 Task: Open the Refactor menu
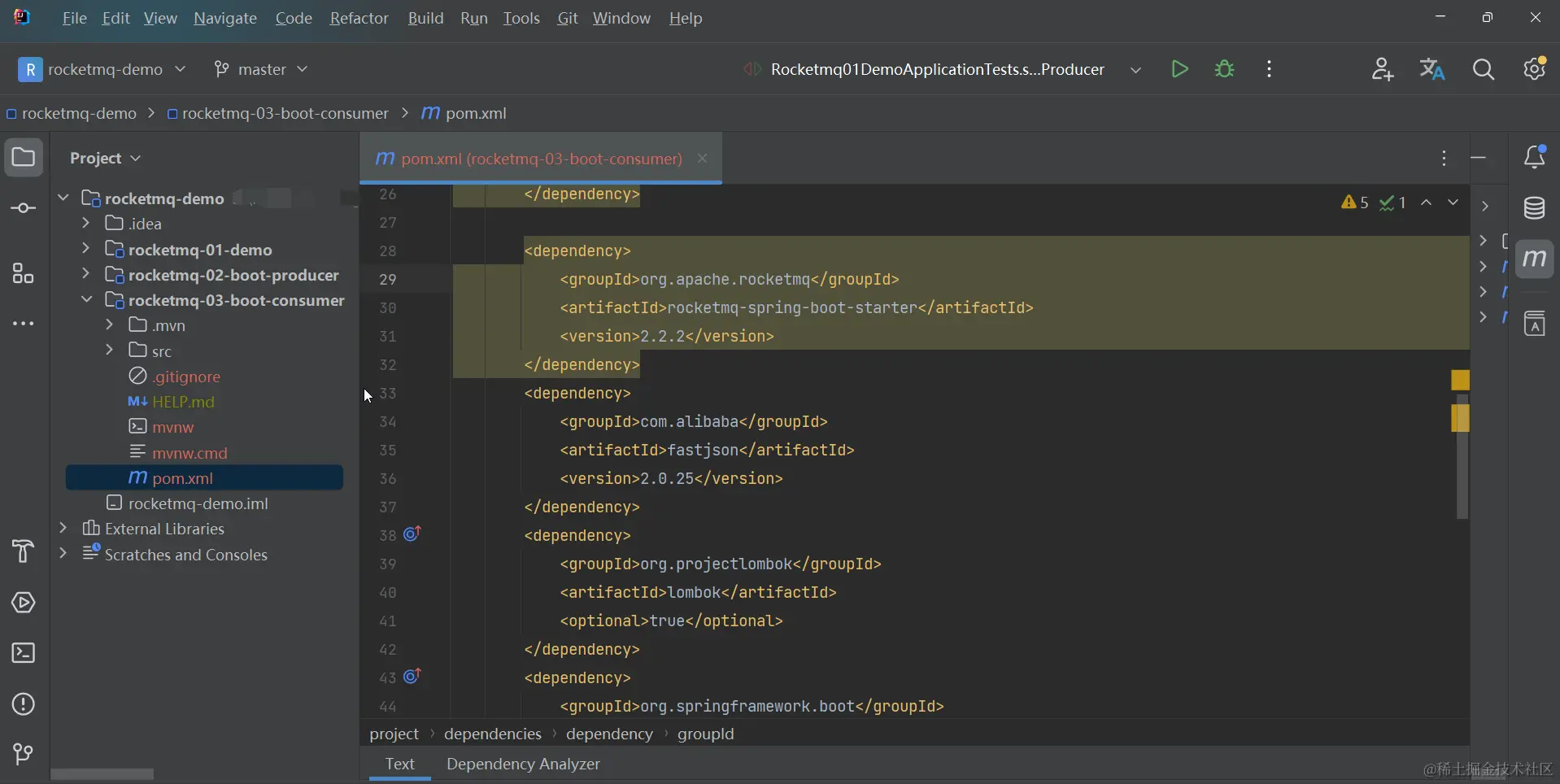(359, 18)
